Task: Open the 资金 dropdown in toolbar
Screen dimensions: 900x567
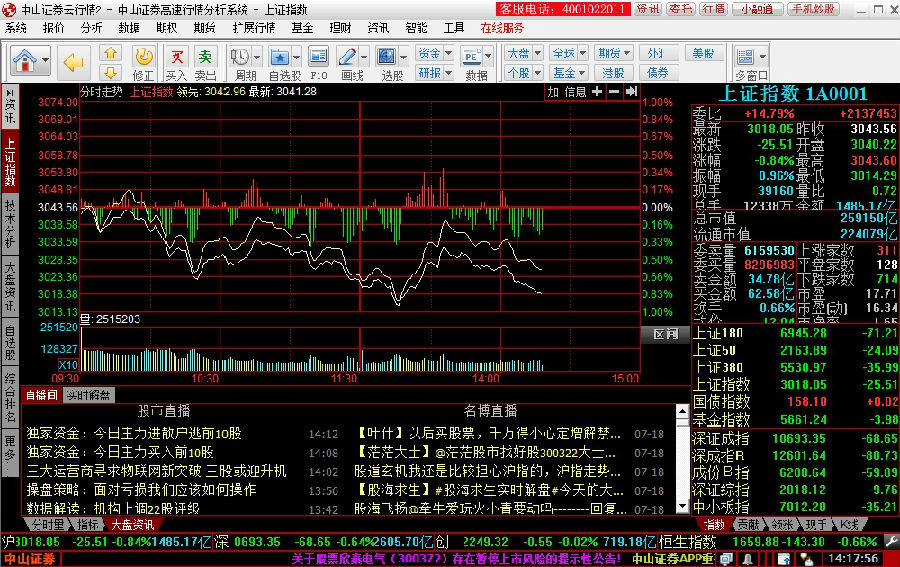Action: [435, 53]
